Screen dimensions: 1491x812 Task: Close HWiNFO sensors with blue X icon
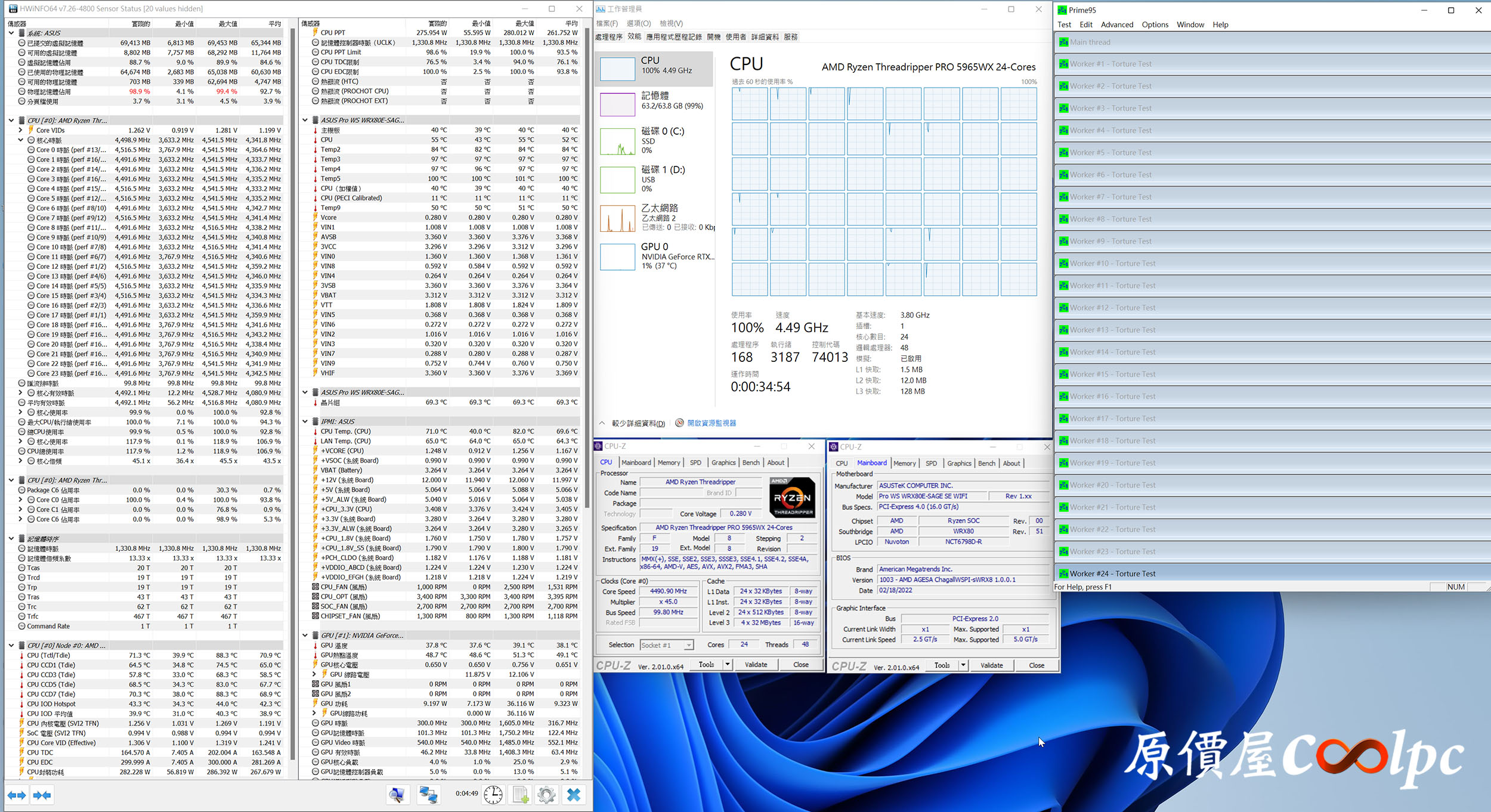tap(573, 794)
